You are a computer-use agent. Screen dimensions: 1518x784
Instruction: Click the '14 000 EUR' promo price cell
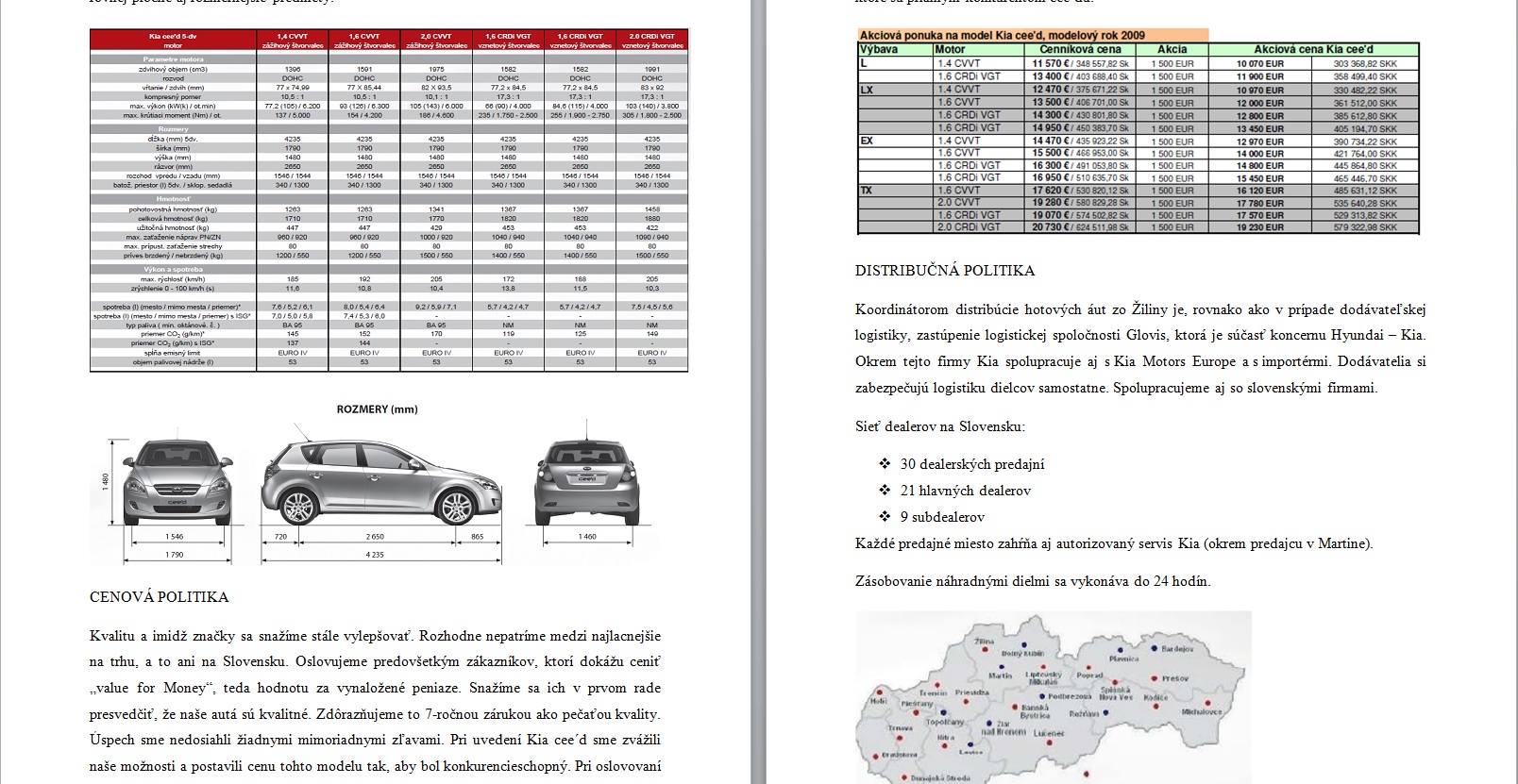tap(1260, 154)
